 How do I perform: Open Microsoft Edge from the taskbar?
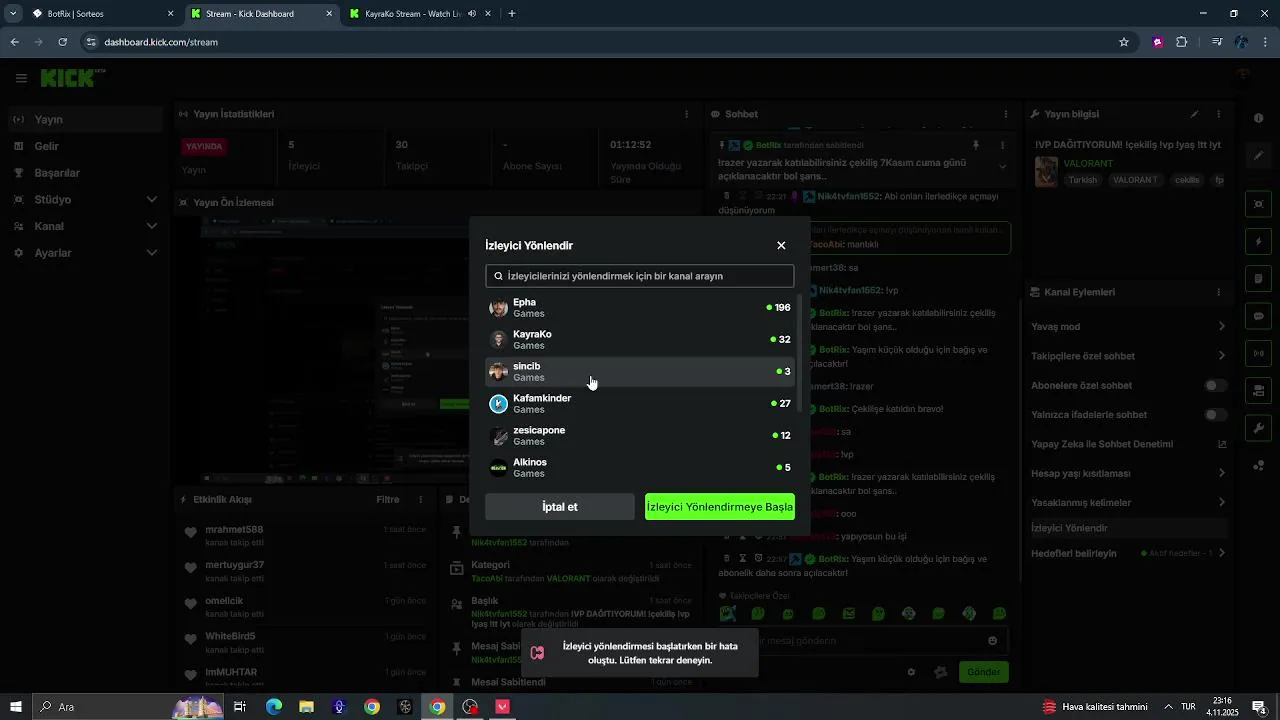click(274, 707)
